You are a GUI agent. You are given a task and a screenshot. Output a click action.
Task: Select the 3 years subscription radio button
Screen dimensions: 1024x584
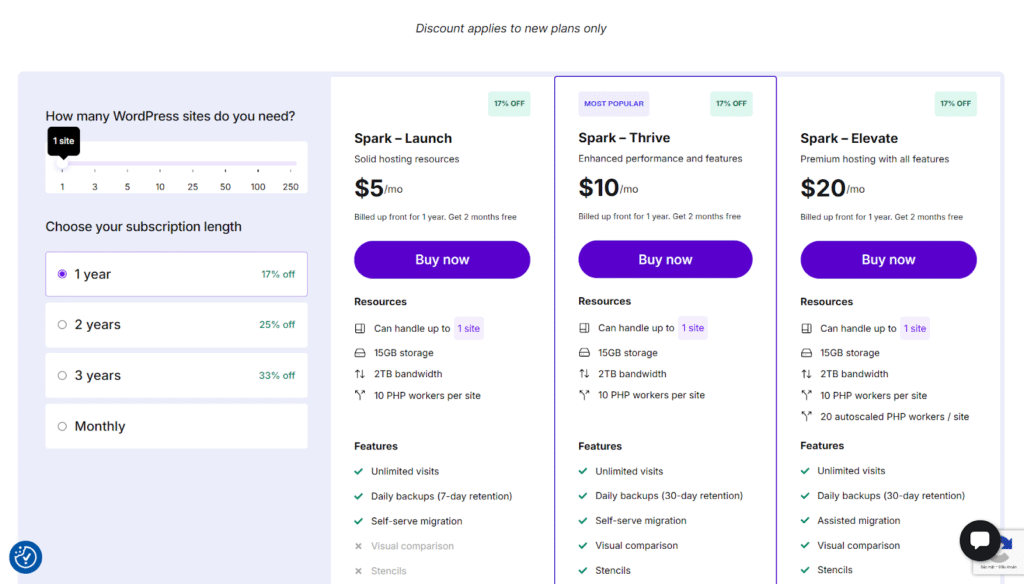pos(62,376)
